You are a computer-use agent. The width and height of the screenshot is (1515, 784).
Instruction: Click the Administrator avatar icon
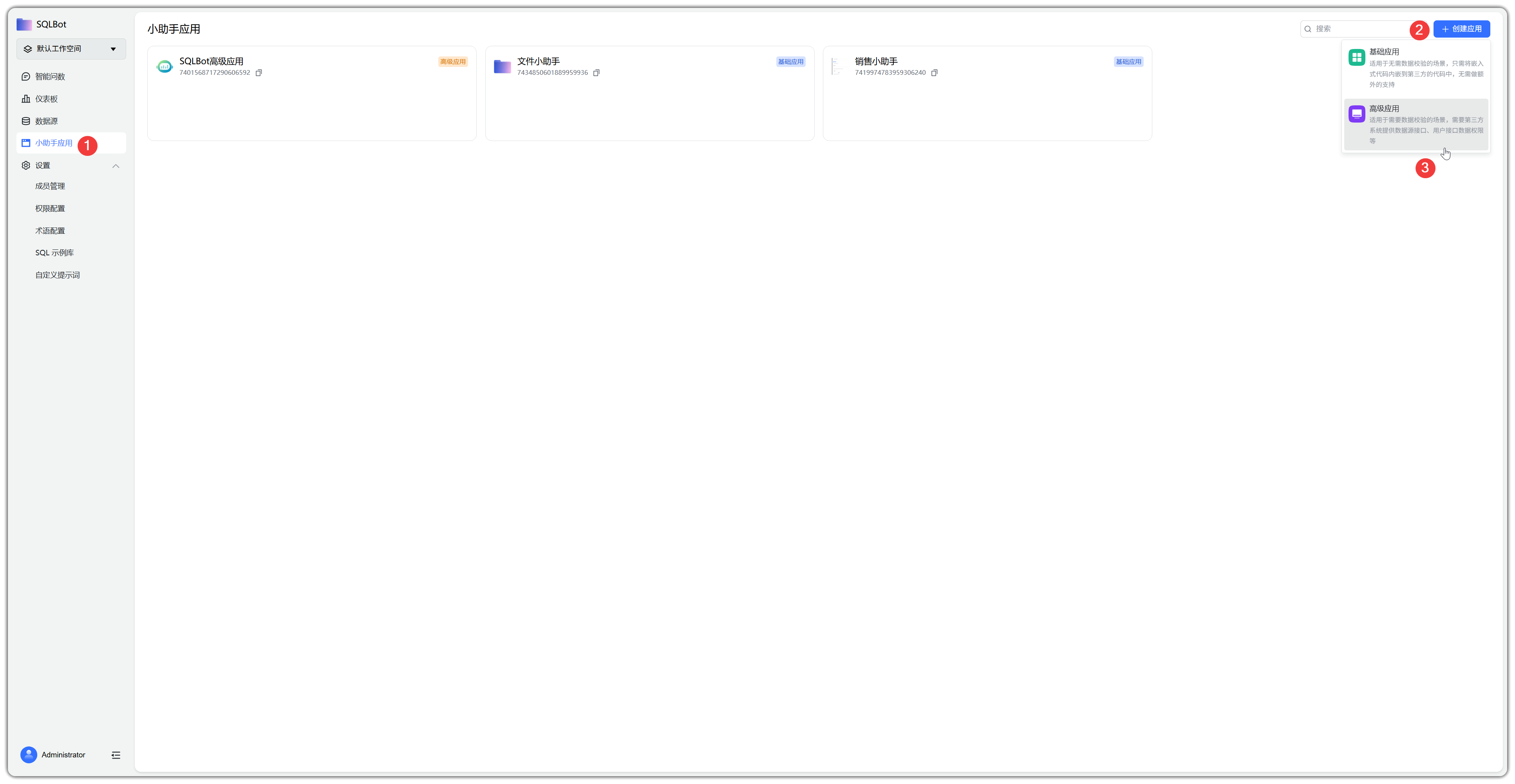click(x=28, y=755)
